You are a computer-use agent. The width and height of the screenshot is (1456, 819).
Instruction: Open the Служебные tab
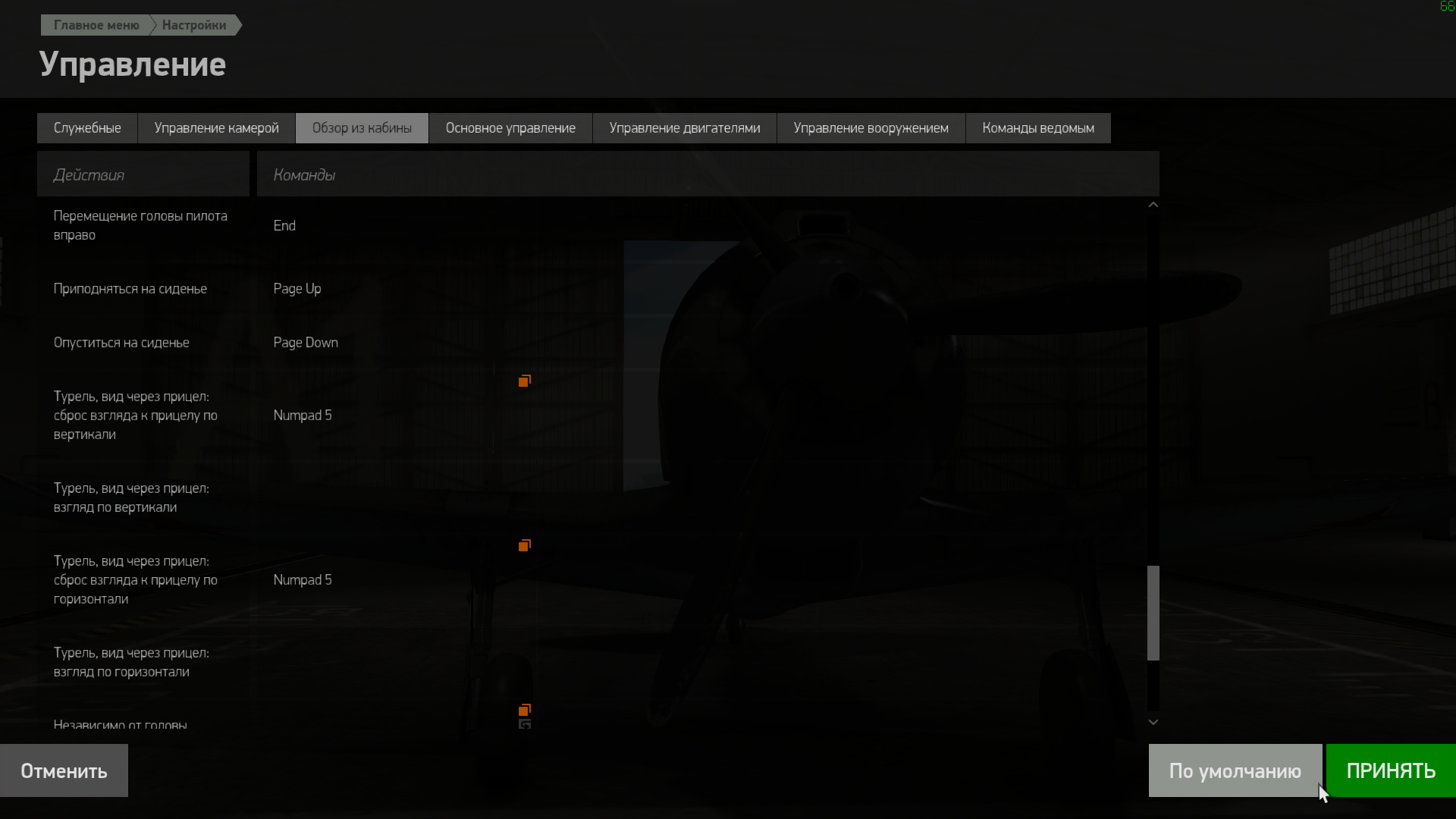(x=87, y=128)
